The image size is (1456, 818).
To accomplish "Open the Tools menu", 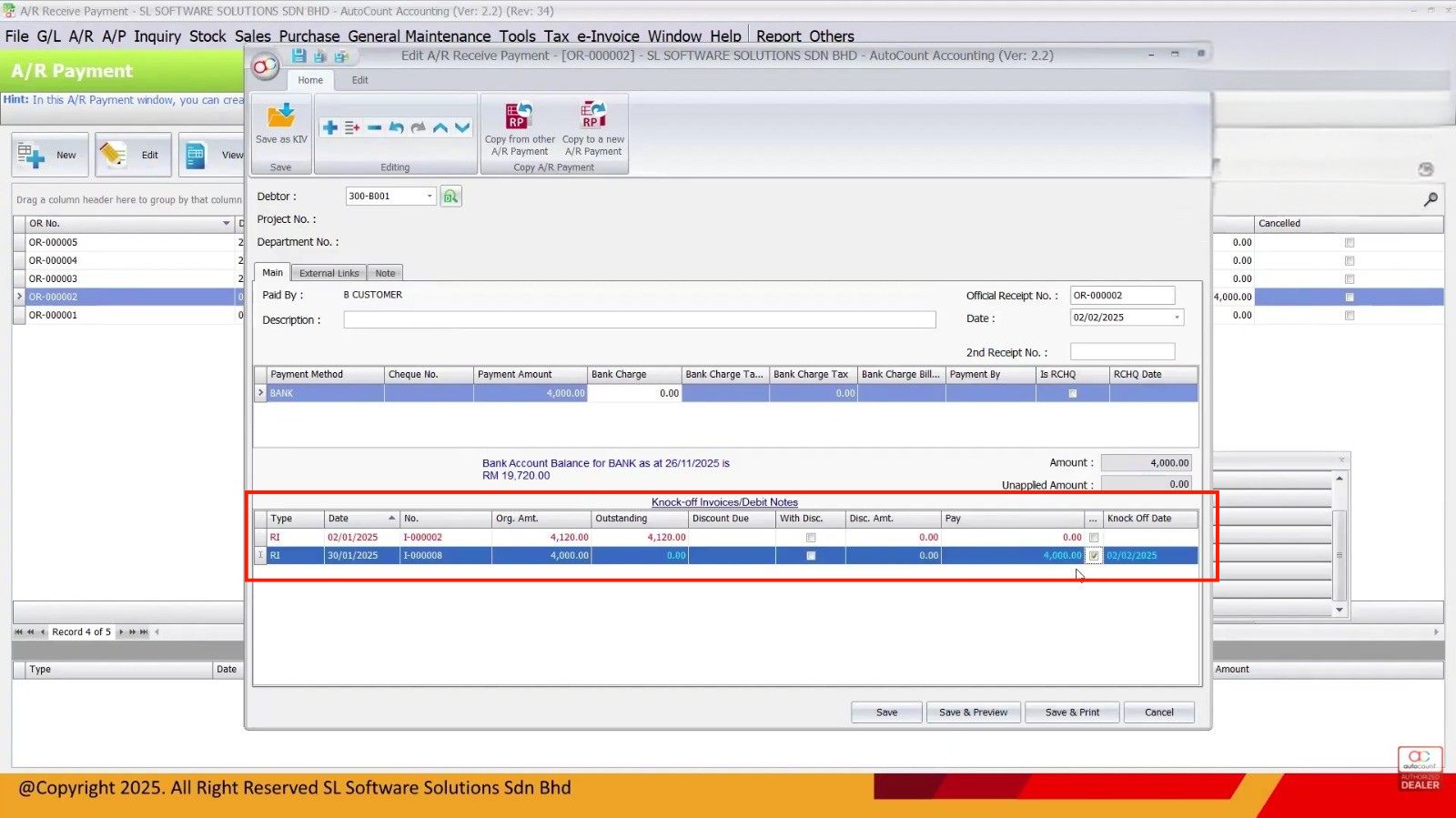I will click(x=517, y=36).
